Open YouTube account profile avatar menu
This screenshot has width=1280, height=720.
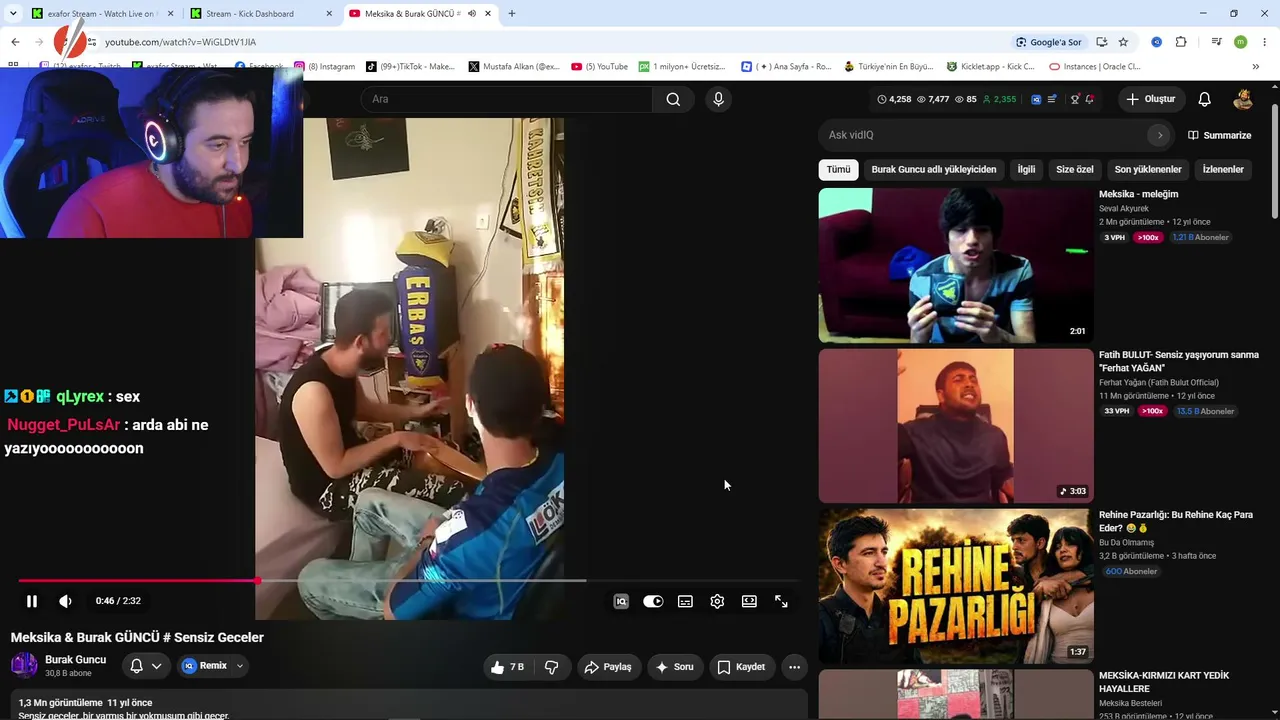1243,99
